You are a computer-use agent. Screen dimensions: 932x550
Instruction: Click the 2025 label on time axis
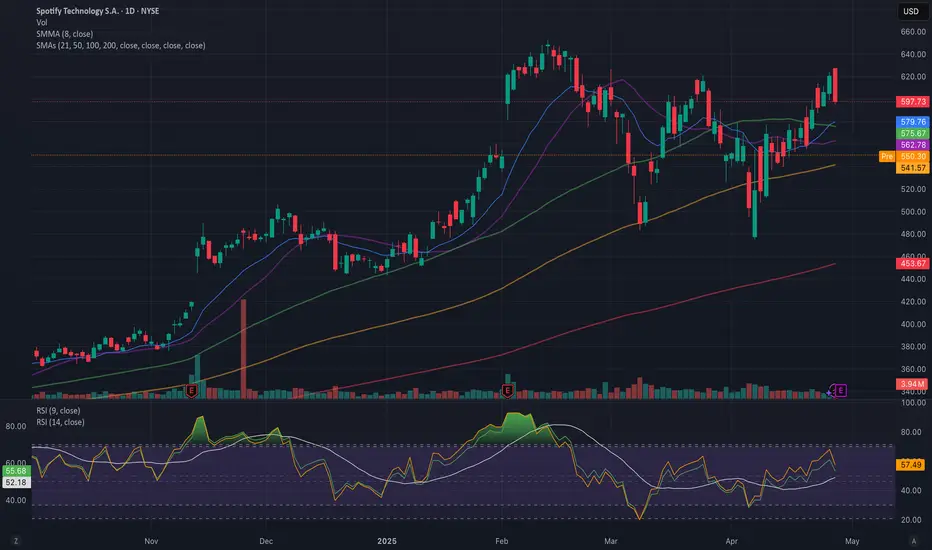(387, 541)
